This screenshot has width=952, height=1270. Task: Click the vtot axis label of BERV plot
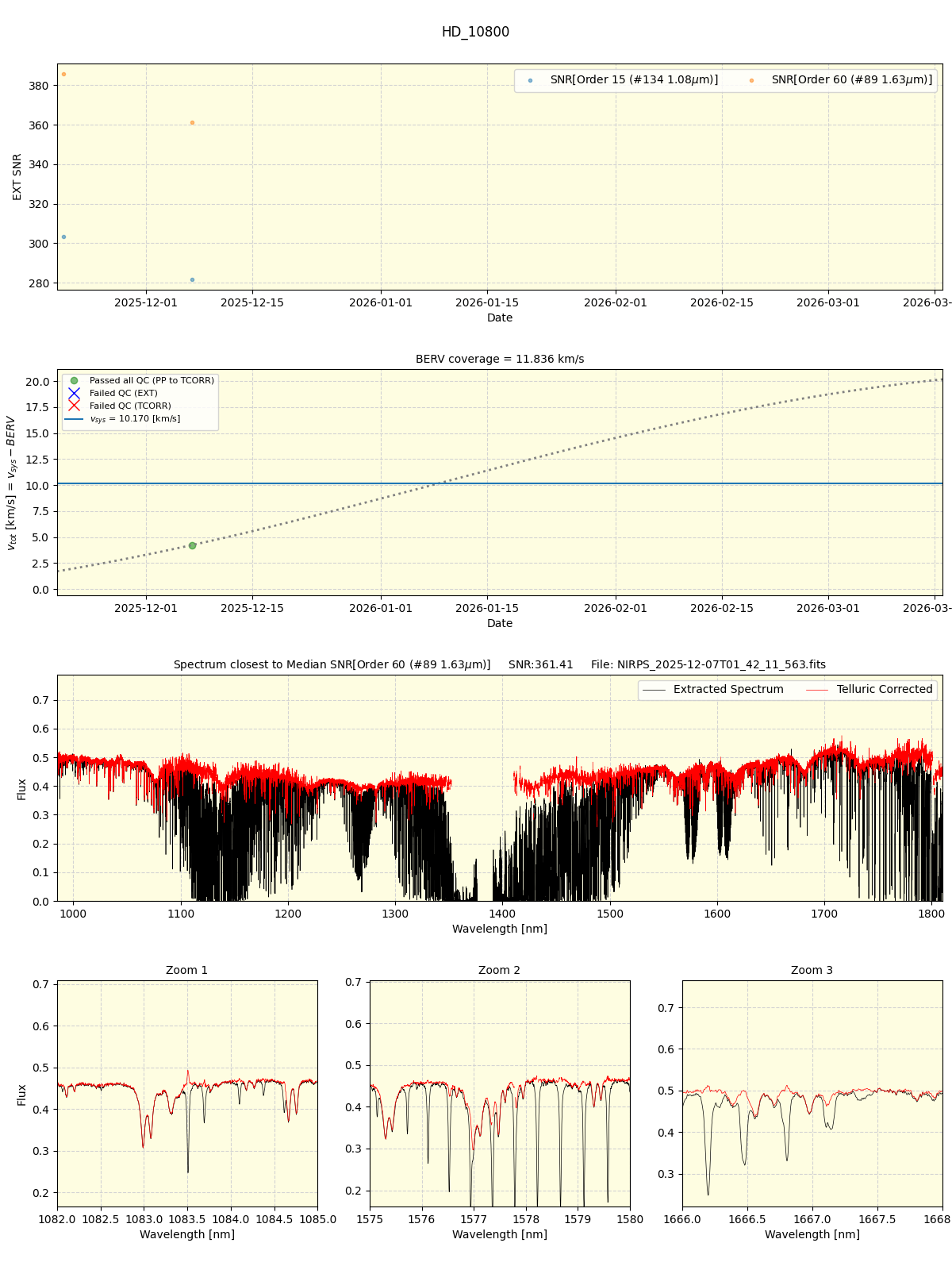pyautogui.click(x=11, y=483)
